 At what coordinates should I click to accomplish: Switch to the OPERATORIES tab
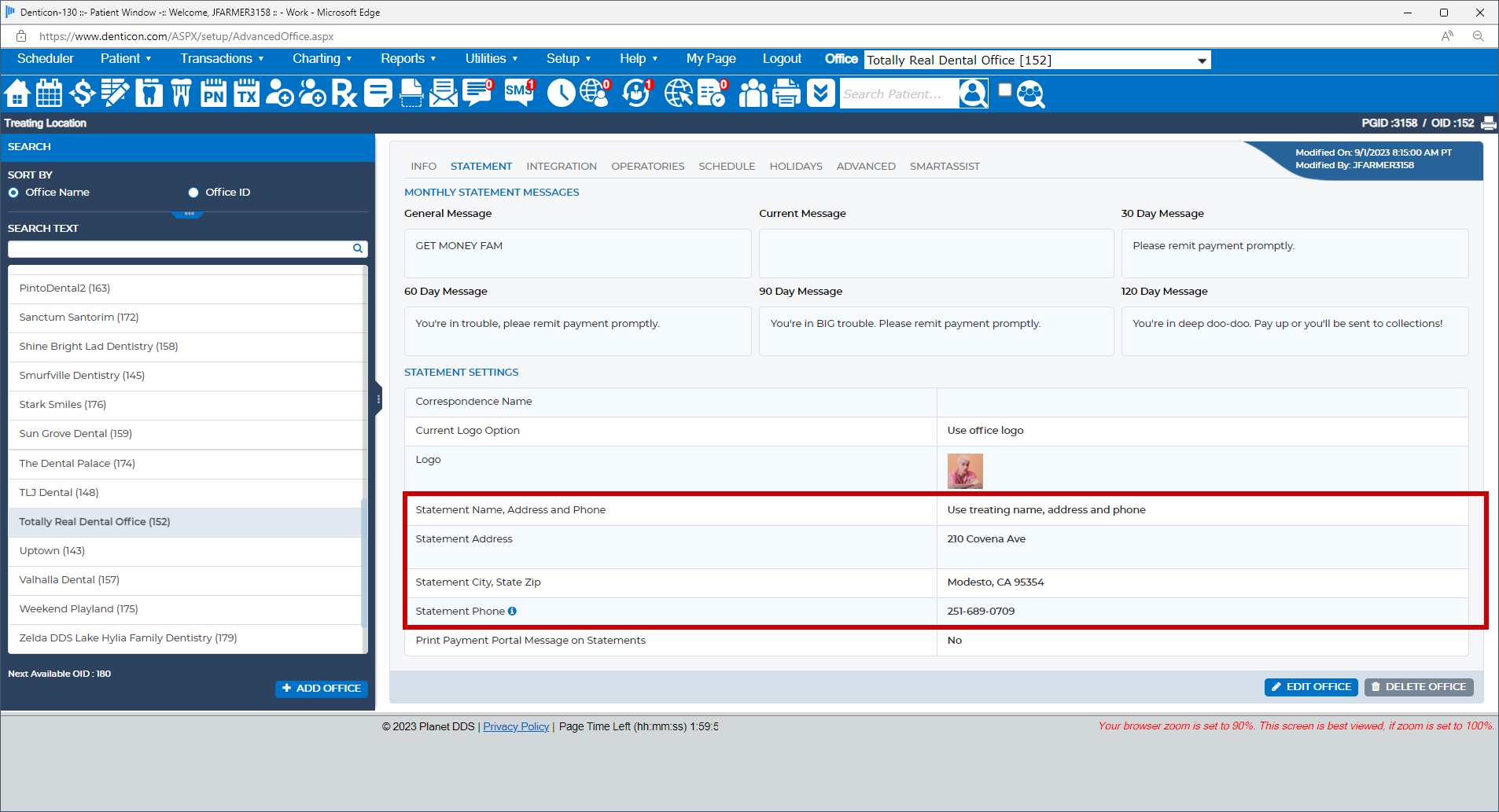point(647,167)
